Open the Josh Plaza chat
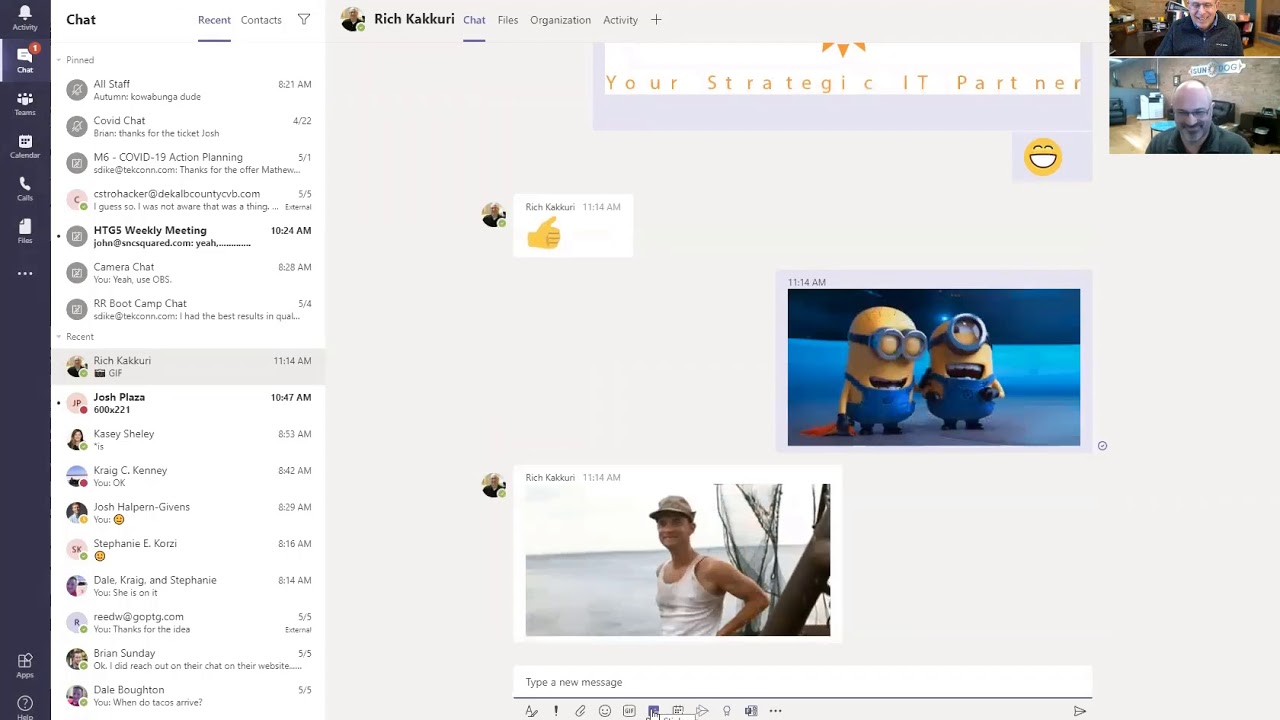 188,403
